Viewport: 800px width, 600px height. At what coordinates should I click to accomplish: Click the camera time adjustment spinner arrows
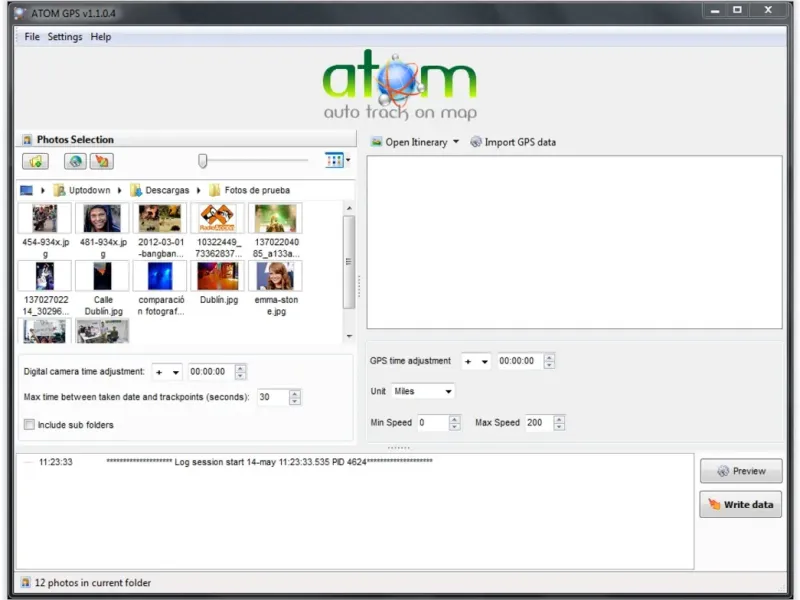[x=240, y=372]
